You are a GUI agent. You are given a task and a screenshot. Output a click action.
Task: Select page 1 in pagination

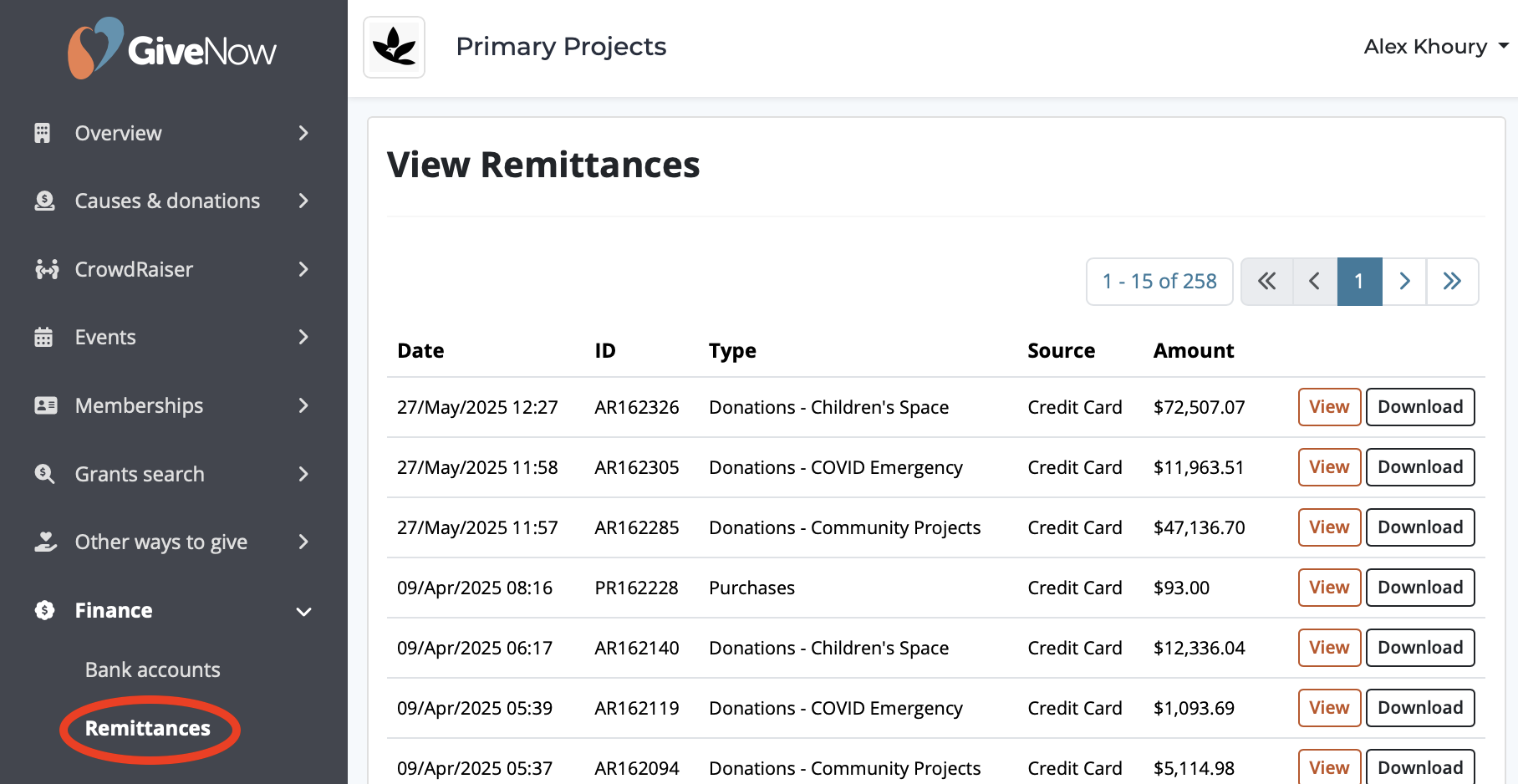tap(1359, 282)
